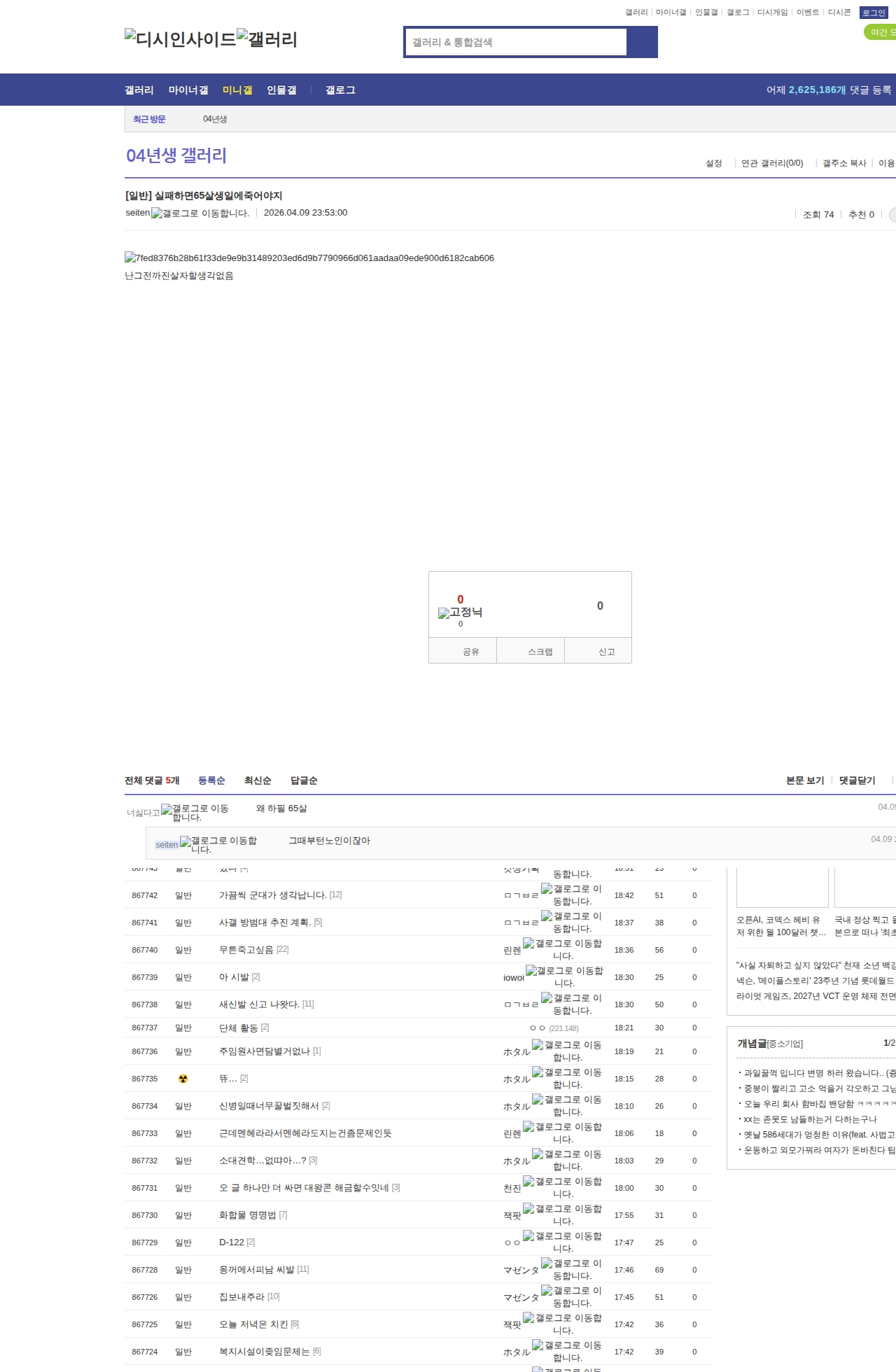This screenshot has width=896, height=1372.
Task: Open 갤로그 in the blue navigation bar
Action: (x=340, y=90)
